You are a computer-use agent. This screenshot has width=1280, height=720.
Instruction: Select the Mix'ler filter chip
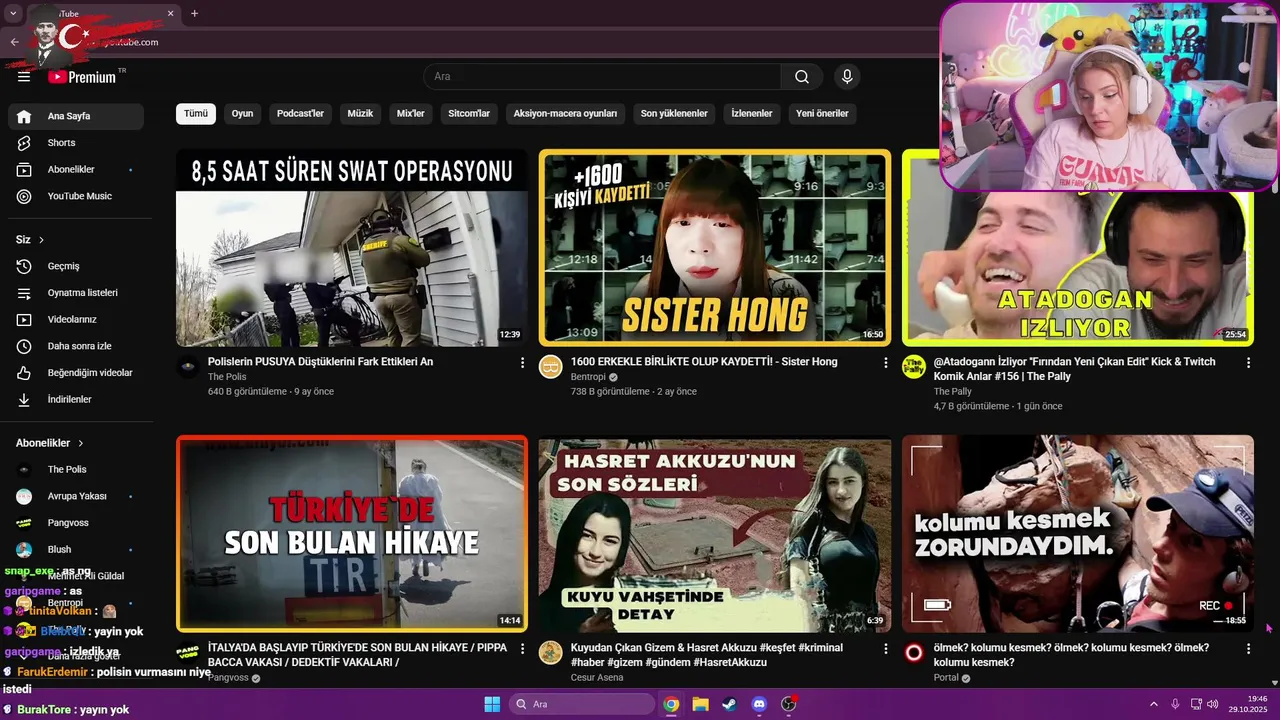[x=411, y=113]
